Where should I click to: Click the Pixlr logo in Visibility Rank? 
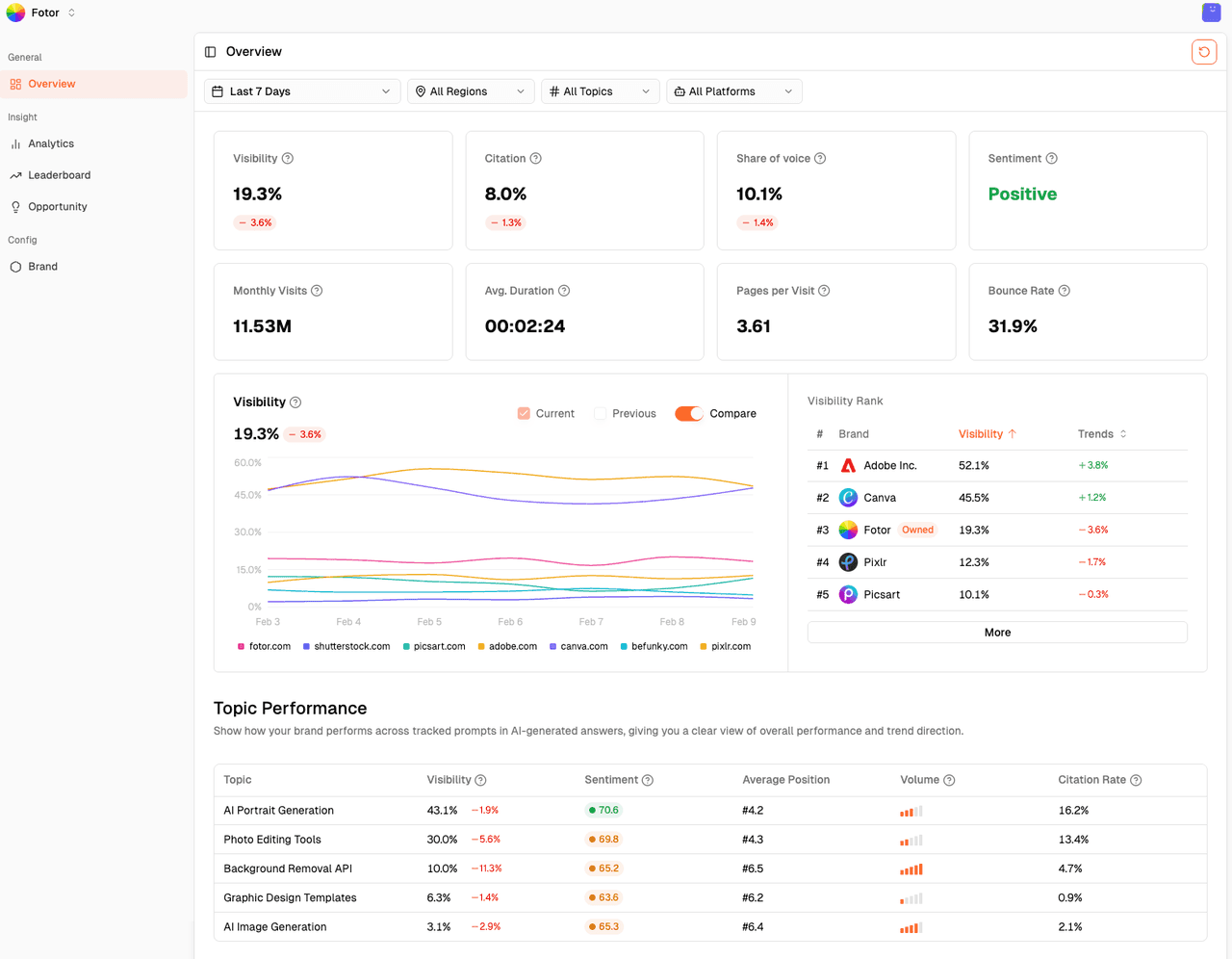point(848,562)
